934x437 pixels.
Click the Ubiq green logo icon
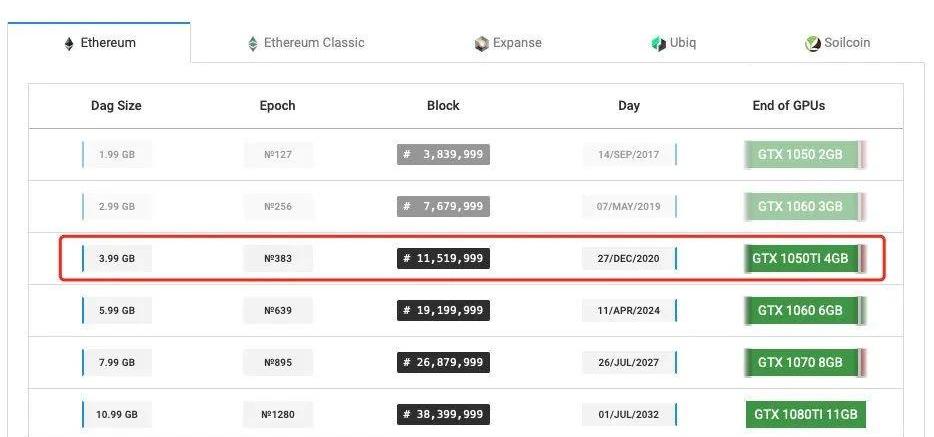658,44
